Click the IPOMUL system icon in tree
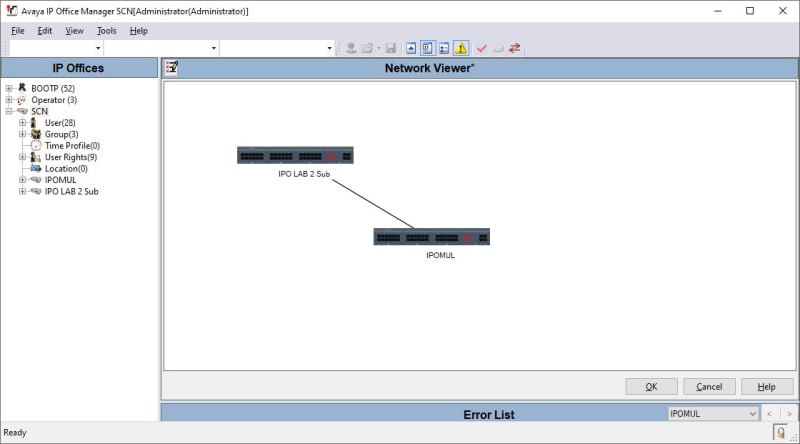Image resolution: width=800 pixels, height=444 pixels. tap(36, 180)
